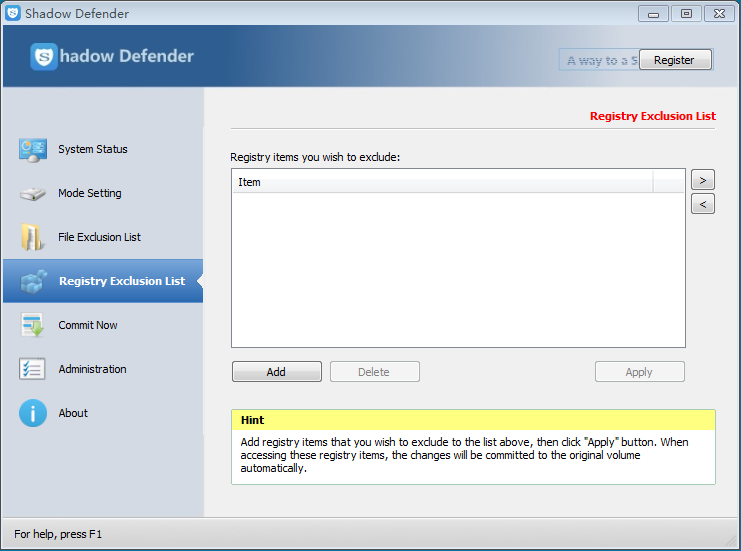
Task: Open the System Status page
Action: (x=92, y=150)
